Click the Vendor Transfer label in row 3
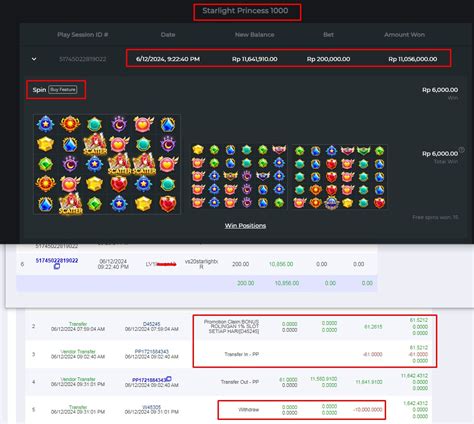This screenshot has width=474, height=424. coord(78,351)
